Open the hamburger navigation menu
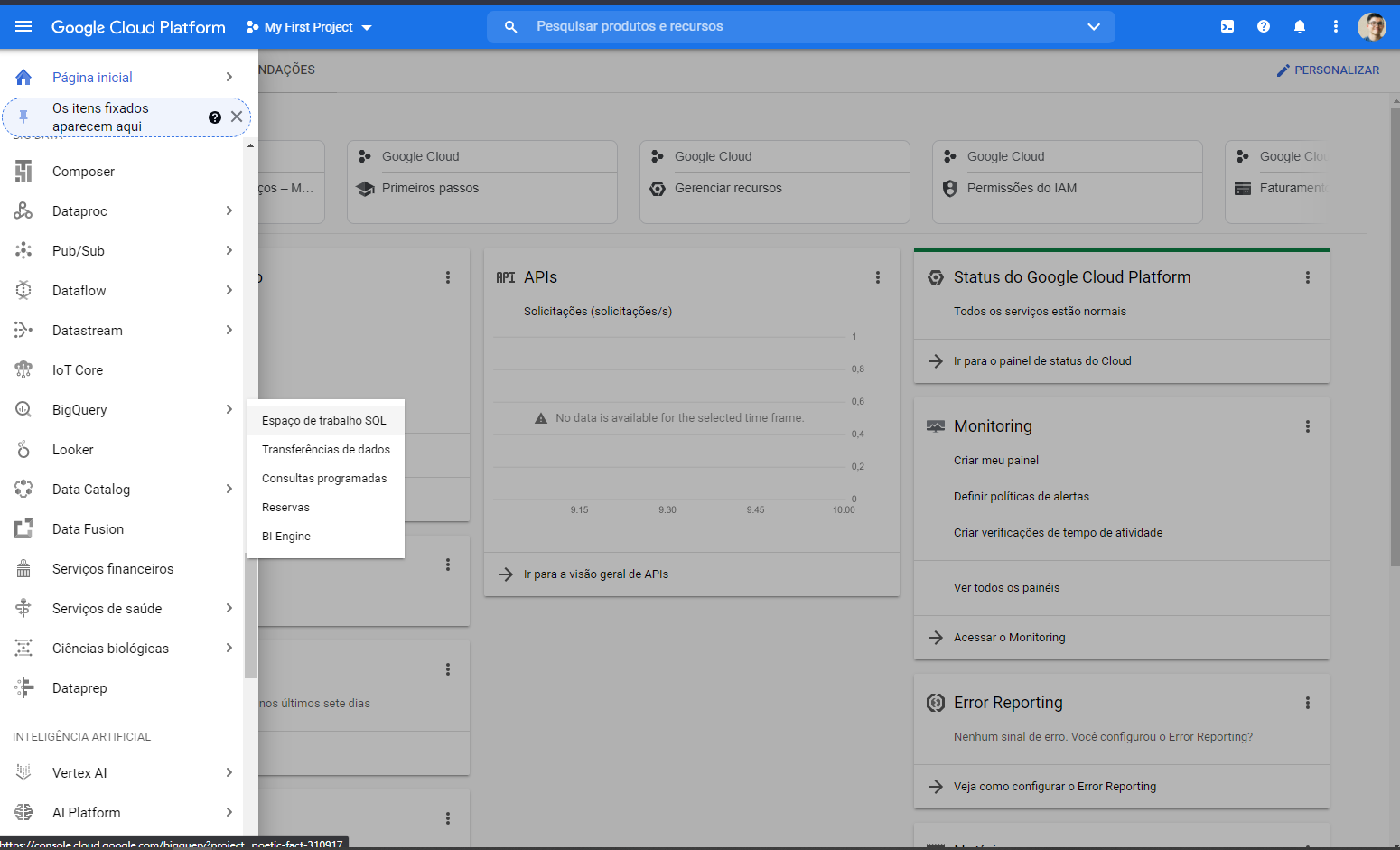 [x=23, y=27]
